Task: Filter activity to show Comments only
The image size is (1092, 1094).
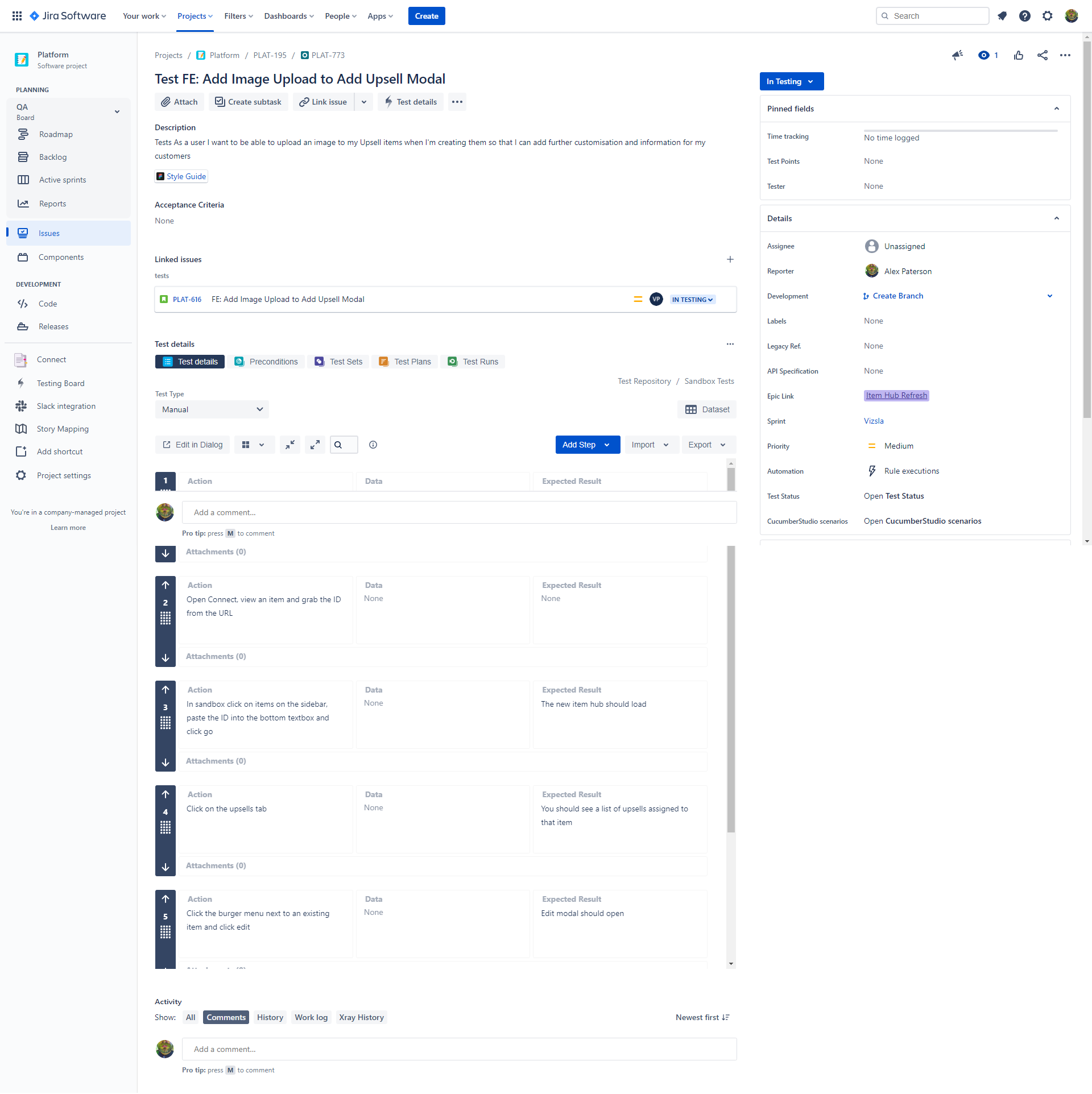Action: [226, 1017]
